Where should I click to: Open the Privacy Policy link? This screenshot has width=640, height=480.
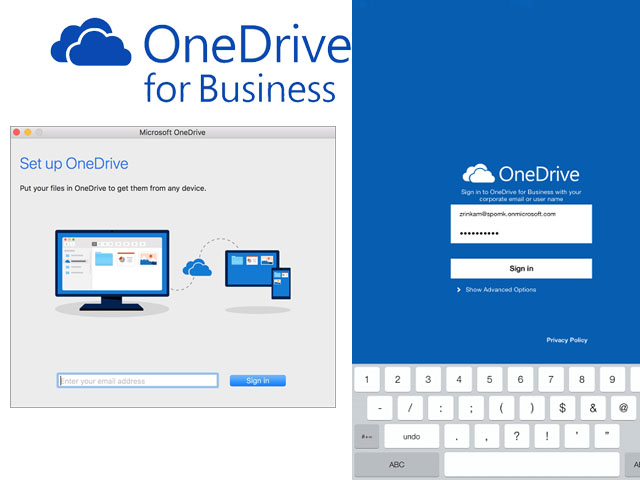click(x=567, y=340)
